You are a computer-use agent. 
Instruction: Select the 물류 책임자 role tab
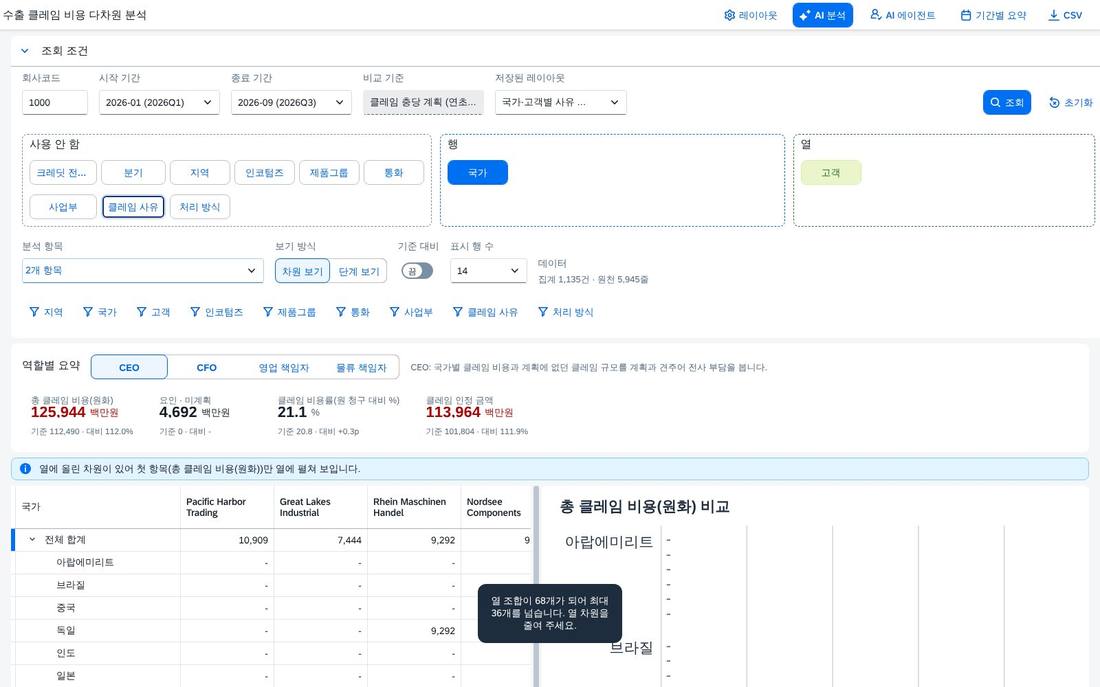[x=361, y=367]
